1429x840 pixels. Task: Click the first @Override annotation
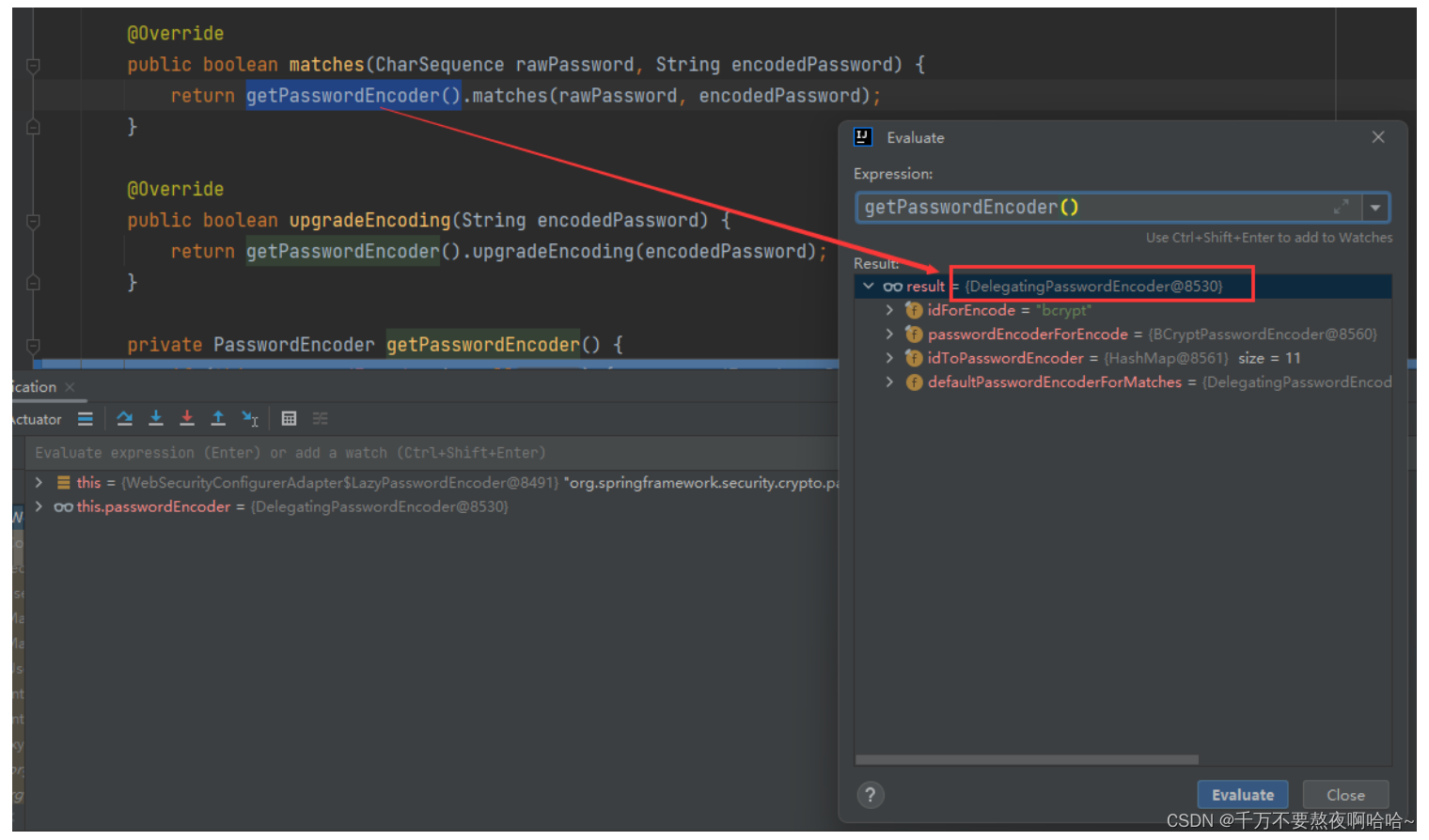click(x=176, y=34)
